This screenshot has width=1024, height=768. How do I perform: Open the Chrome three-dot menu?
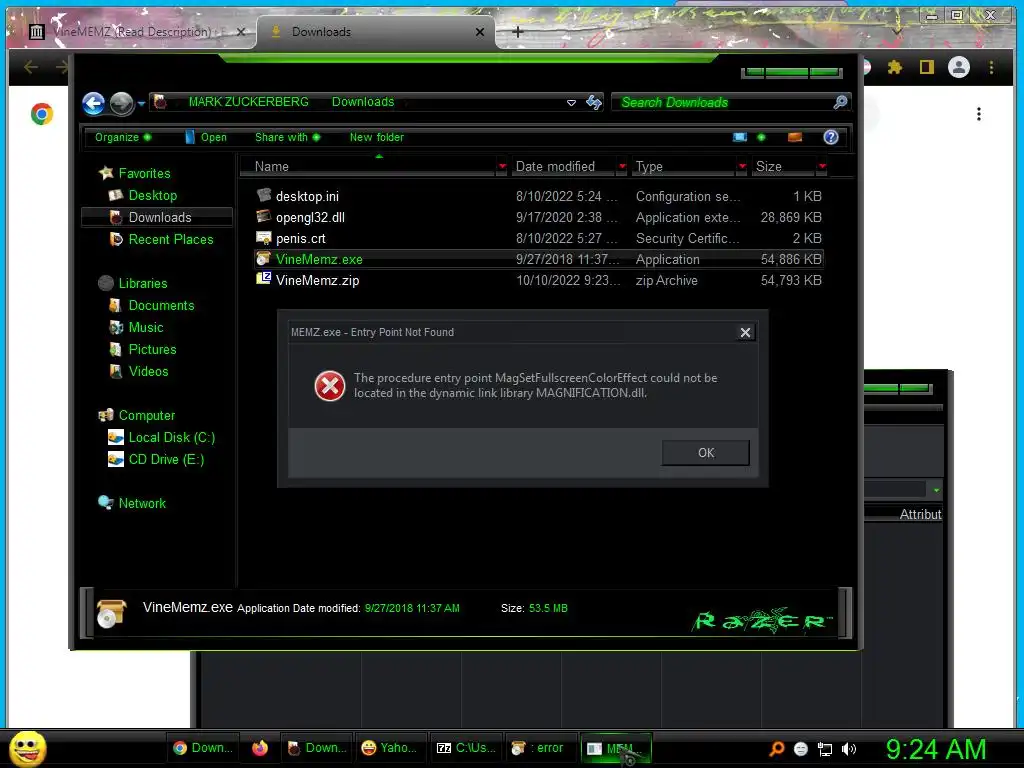(991, 67)
